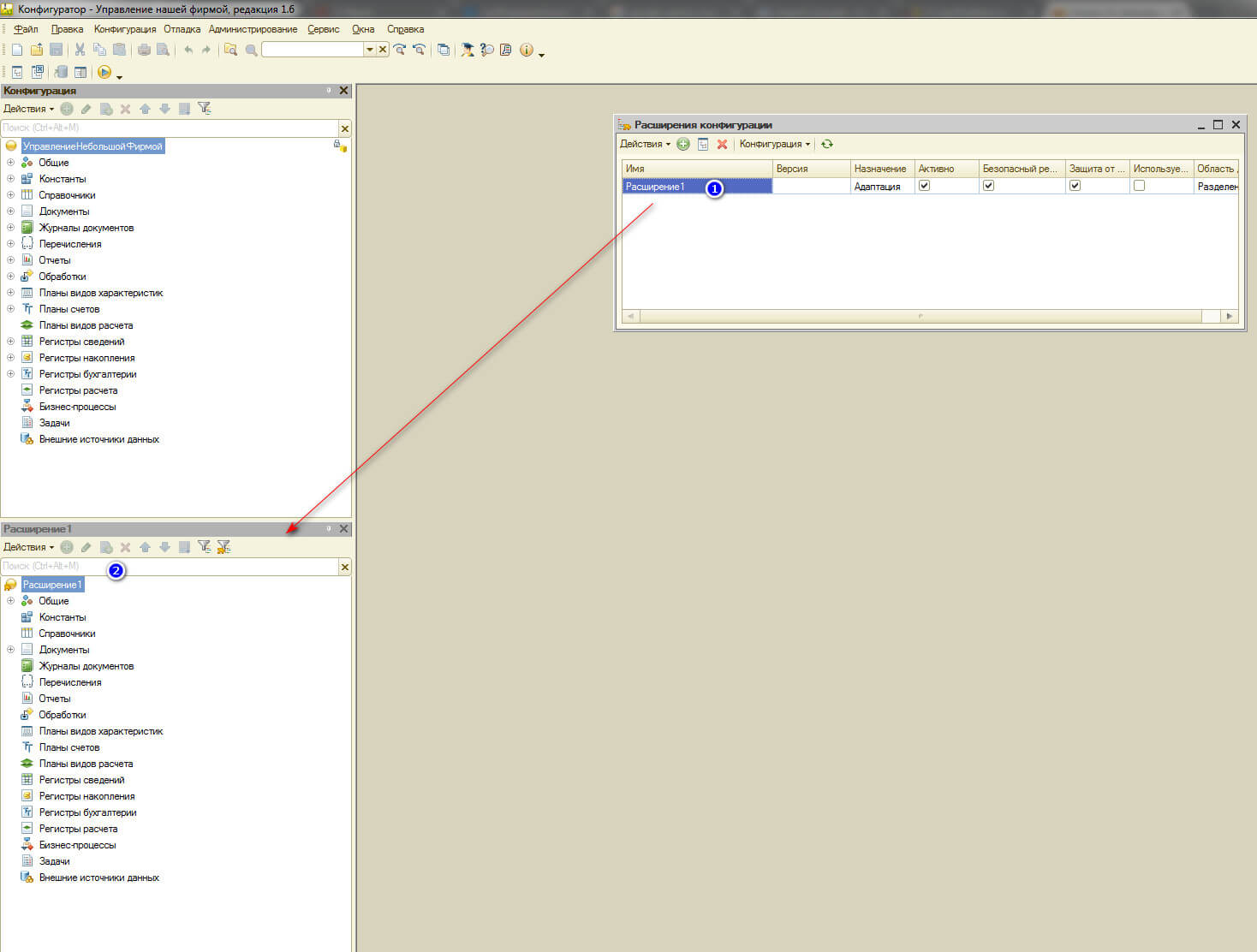The height and width of the screenshot is (952, 1257).
Task: Click Действия in the Расширение1 panel
Action: click(x=28, y=547)
